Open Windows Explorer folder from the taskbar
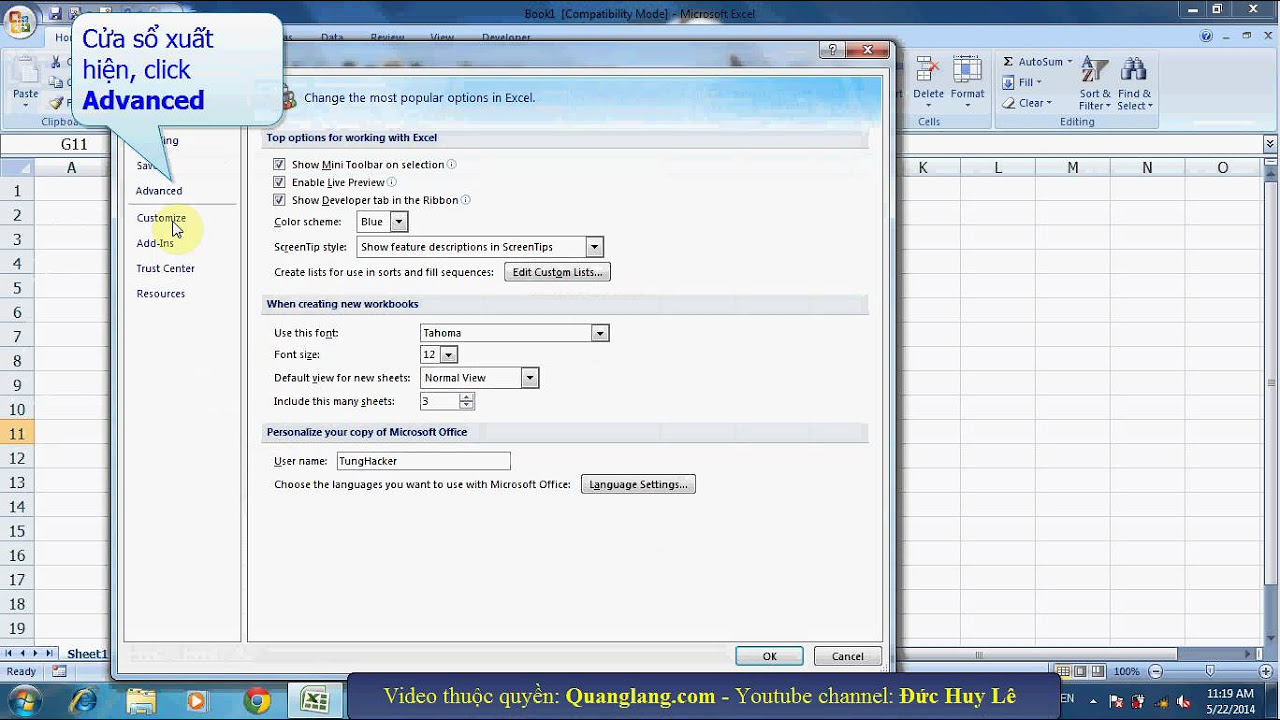Image resolution: width=1280 pixels, height=720 pixels. coord(141,701)
